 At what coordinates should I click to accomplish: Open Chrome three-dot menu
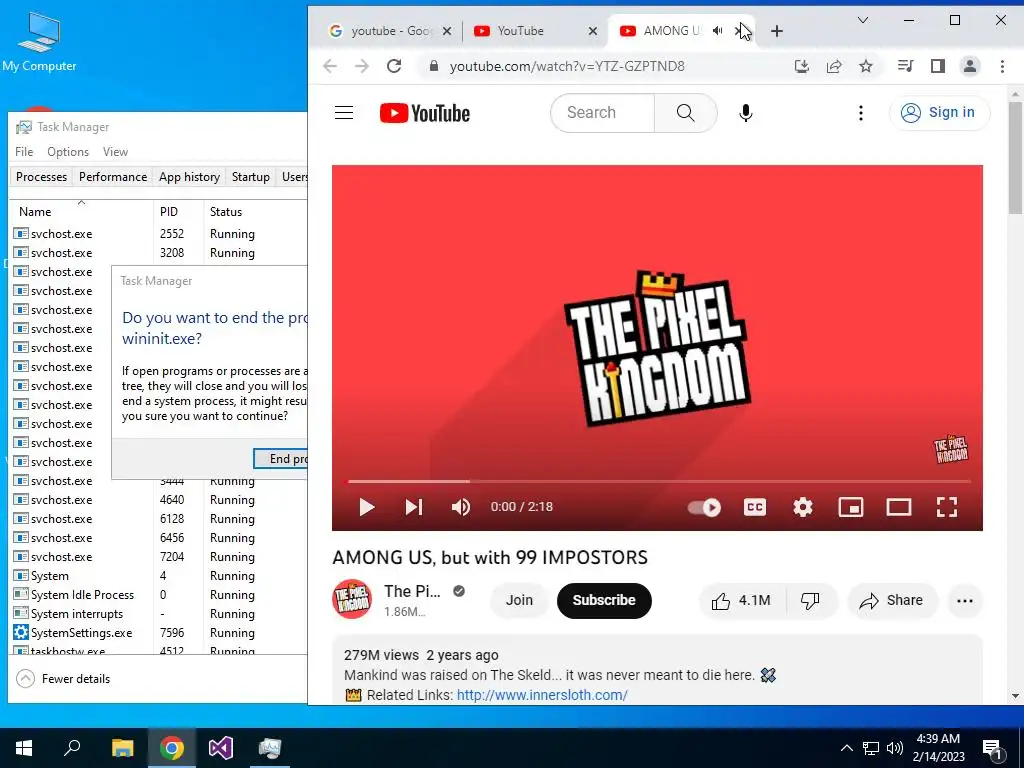(1002, 66)
